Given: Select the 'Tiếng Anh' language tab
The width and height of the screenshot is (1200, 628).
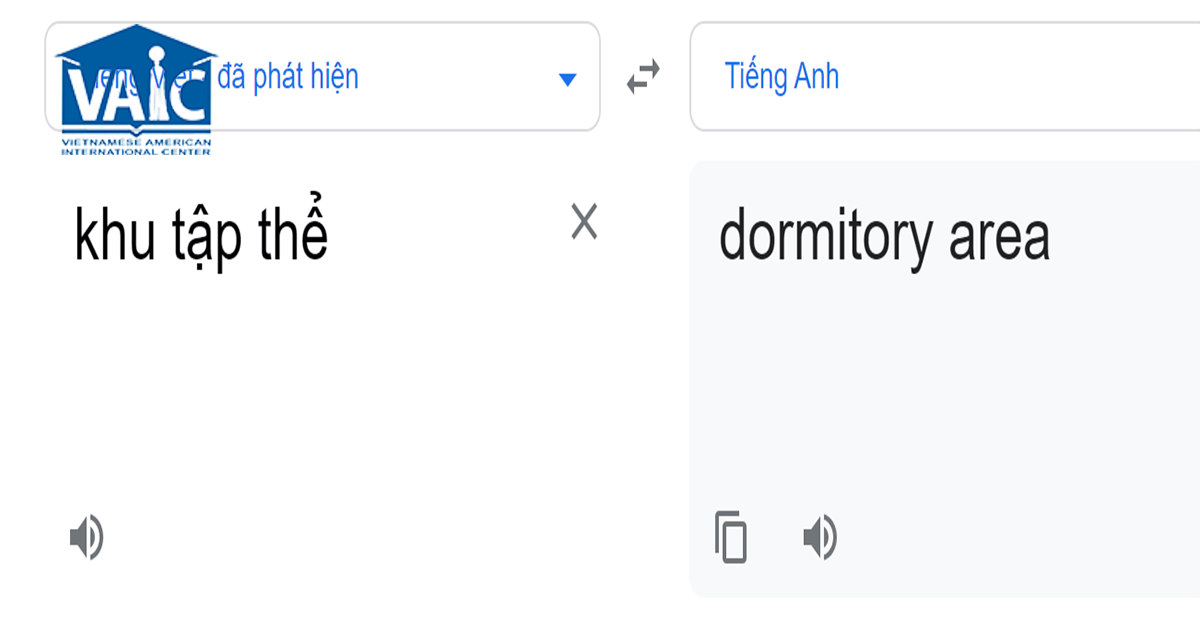Looking at the screenshot, I should pyautogui.click(x=781, y=77).
